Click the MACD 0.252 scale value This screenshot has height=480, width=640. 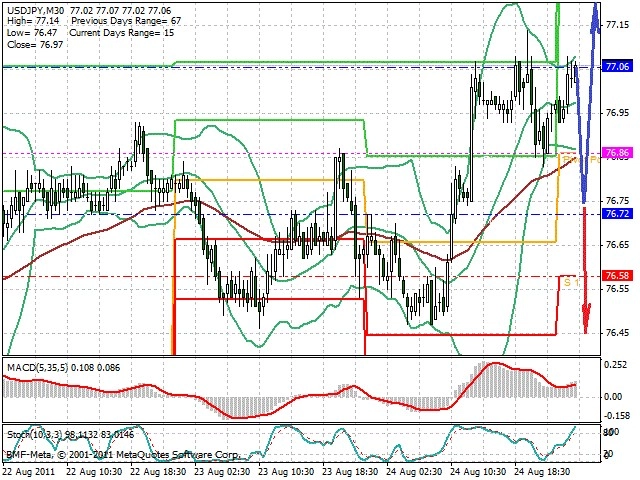click(616, 365)
